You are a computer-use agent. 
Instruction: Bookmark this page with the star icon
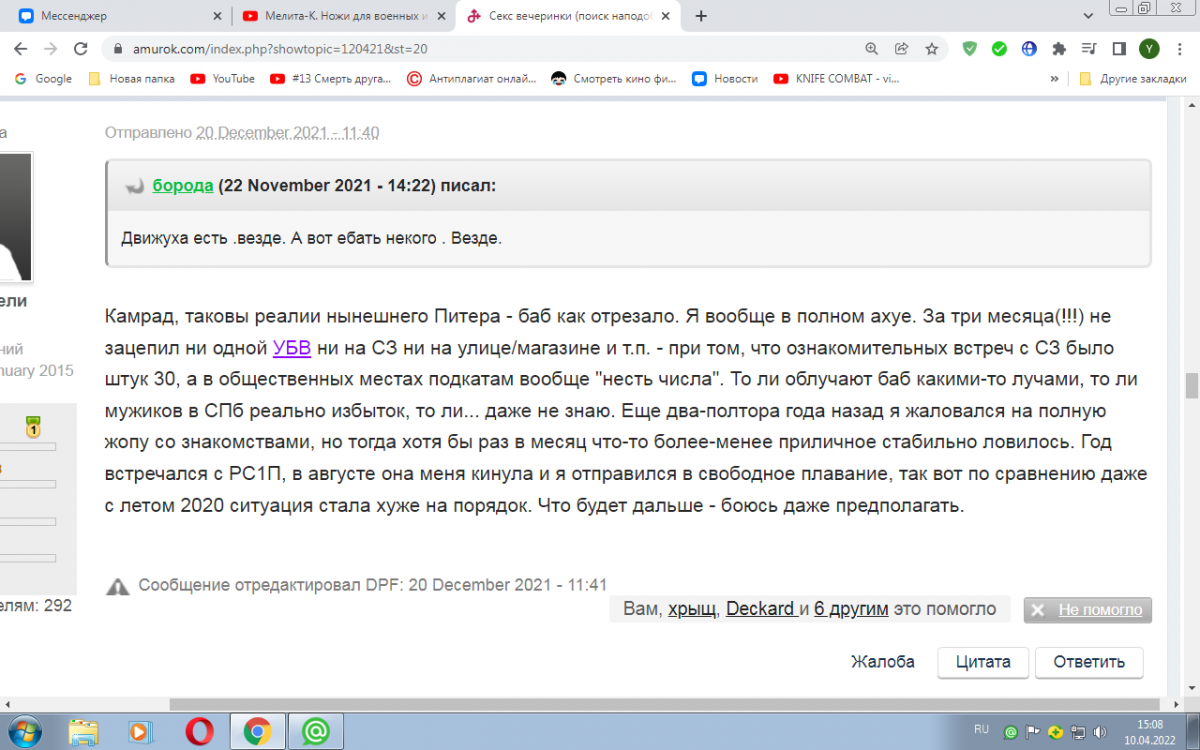(931, 48)
